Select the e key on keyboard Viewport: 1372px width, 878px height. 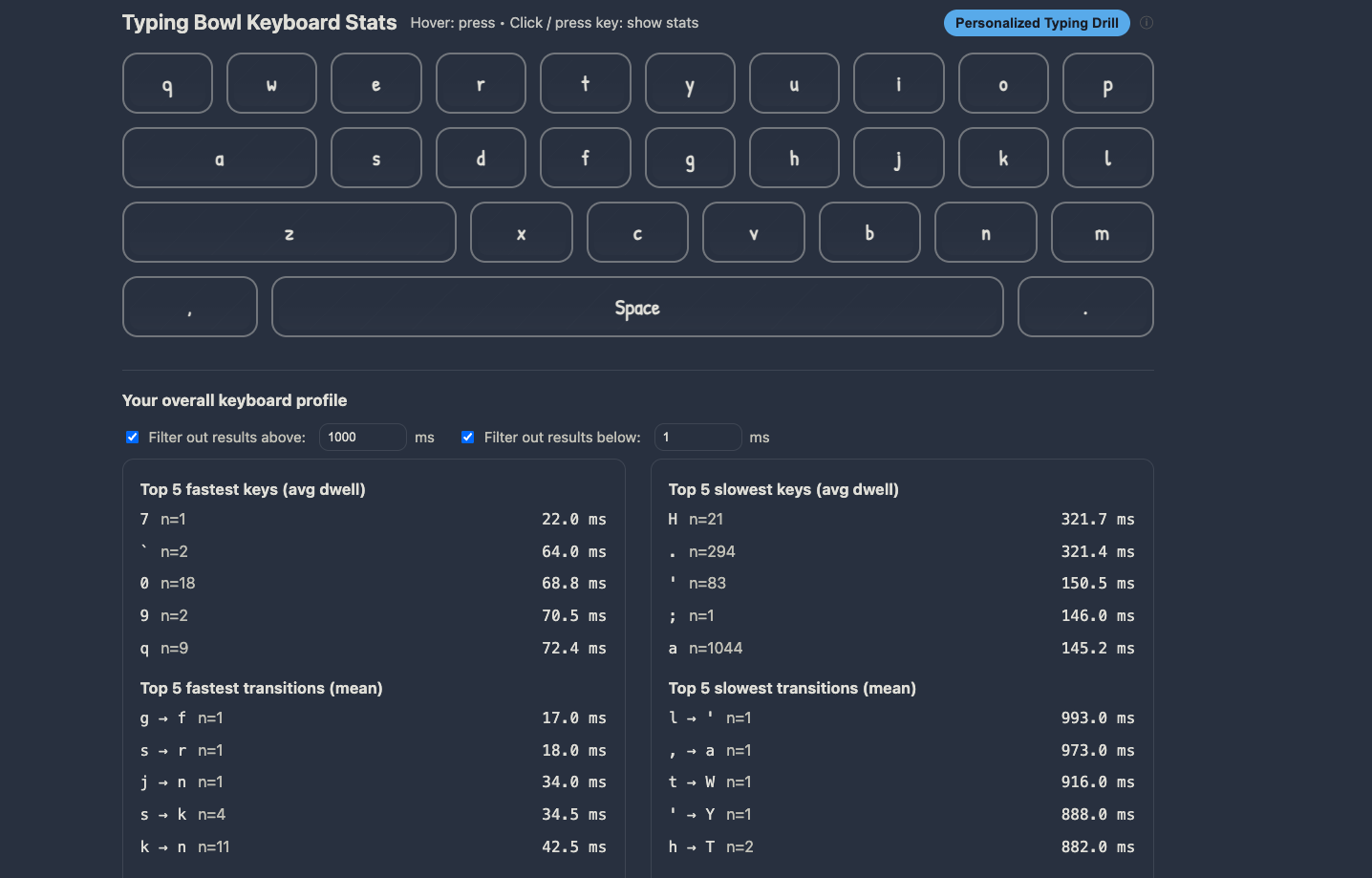(x=376, y=83)
